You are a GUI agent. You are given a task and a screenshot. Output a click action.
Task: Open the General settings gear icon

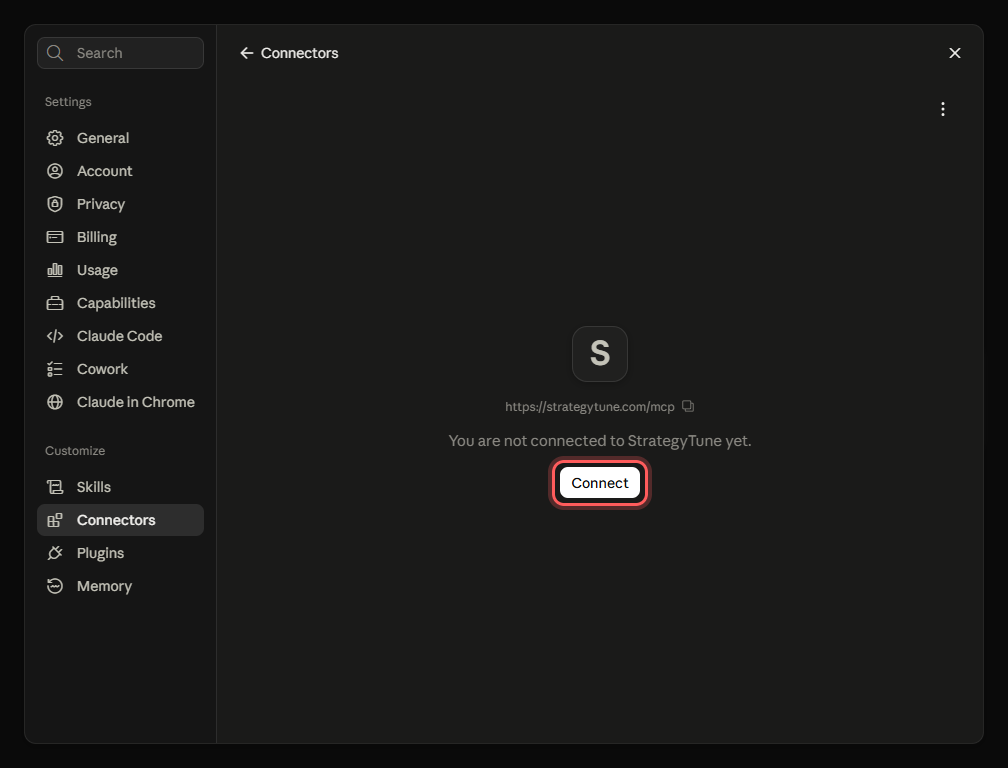click(55, 138)
